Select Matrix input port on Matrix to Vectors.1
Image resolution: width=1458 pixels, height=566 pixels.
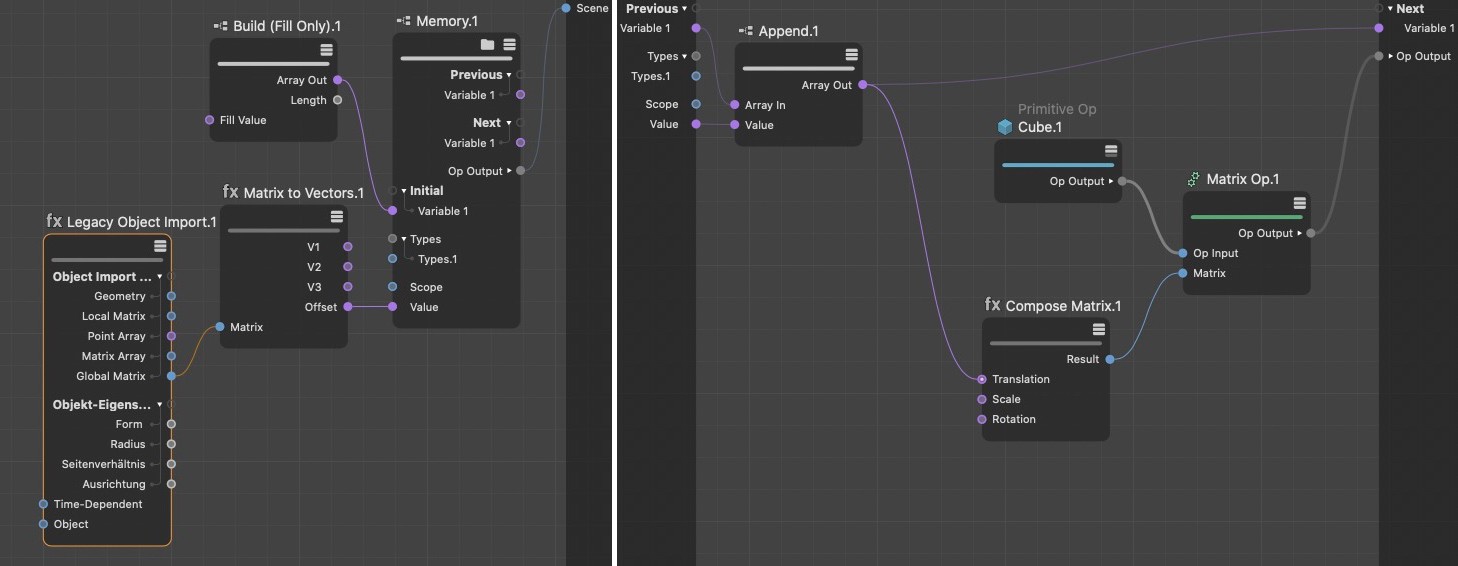220,327
